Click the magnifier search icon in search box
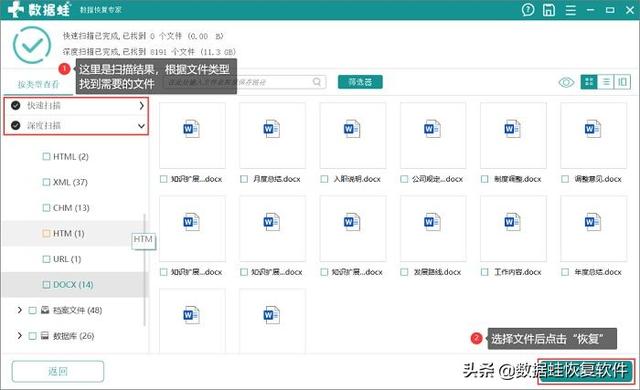The image size is (640, 390). pos(317,82)
